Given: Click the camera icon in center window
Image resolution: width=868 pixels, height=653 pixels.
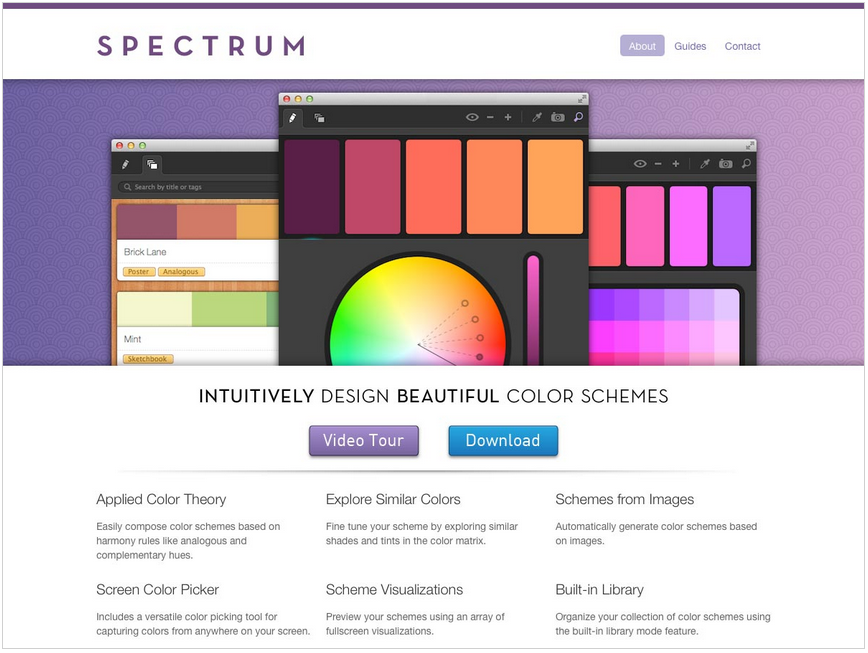Looking at the screenshot, I should [557, 117].
